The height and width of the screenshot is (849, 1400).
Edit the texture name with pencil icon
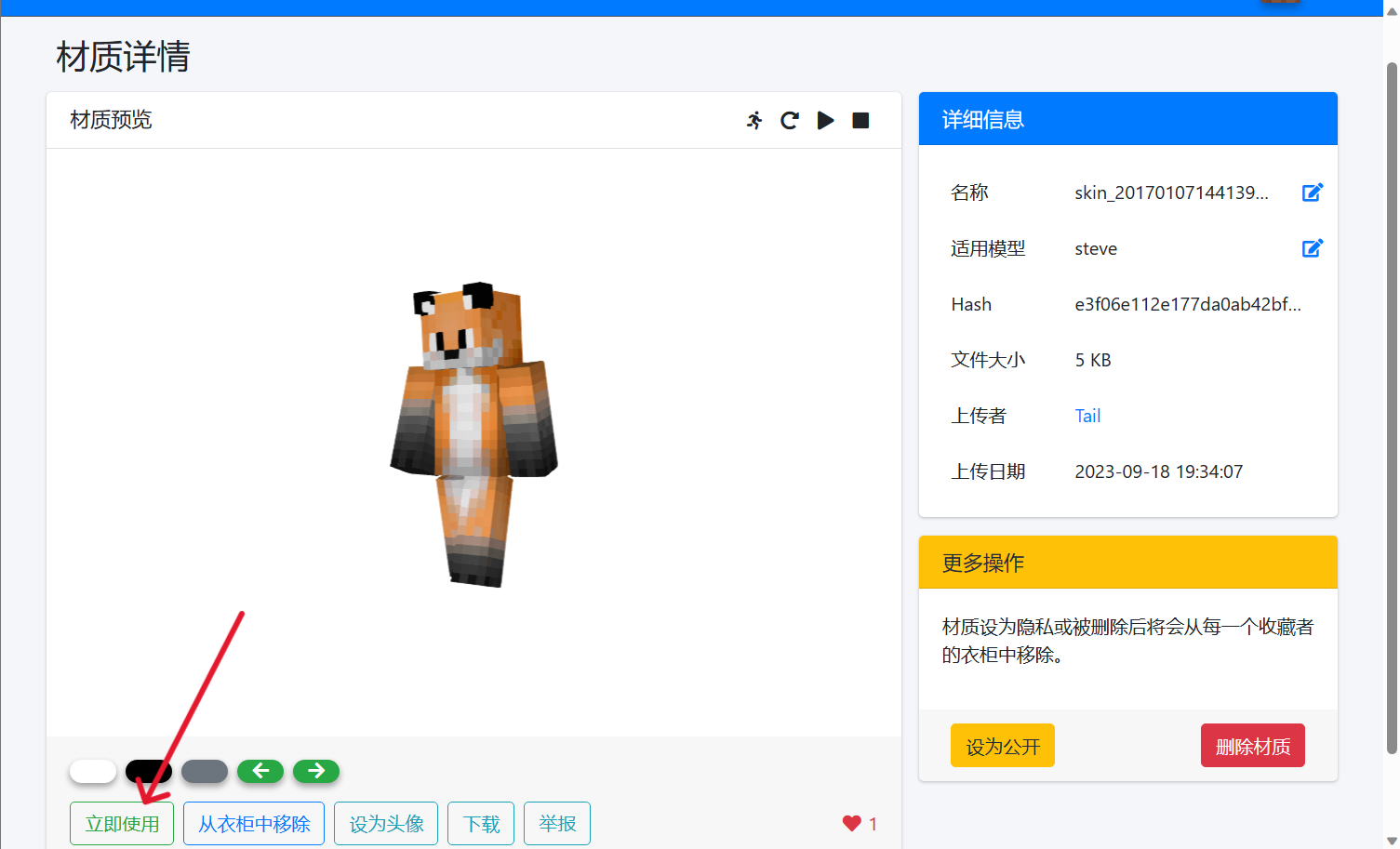(1312, 192)
